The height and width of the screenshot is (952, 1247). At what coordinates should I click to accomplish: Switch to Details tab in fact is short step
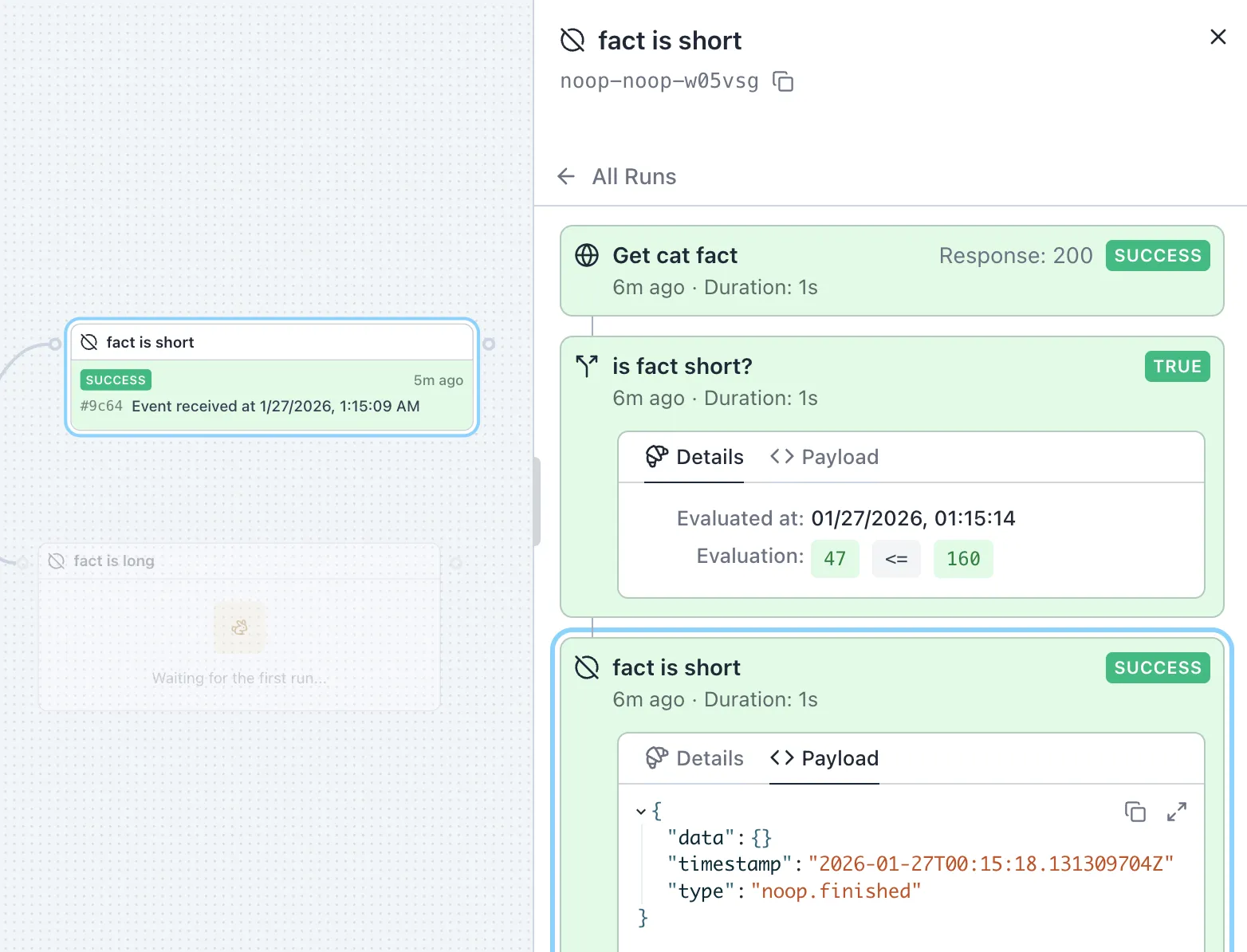click(694, 758)
